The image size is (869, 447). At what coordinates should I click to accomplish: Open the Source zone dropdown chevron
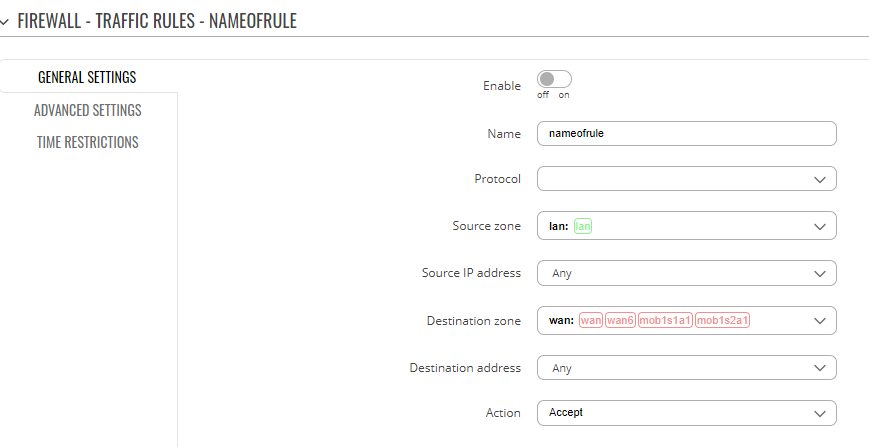[820, 227]
